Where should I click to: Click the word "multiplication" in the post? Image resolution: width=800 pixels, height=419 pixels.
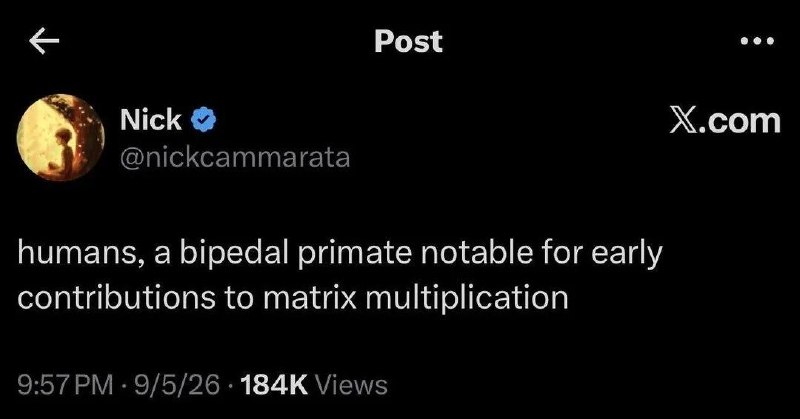[x=467, y=299]
